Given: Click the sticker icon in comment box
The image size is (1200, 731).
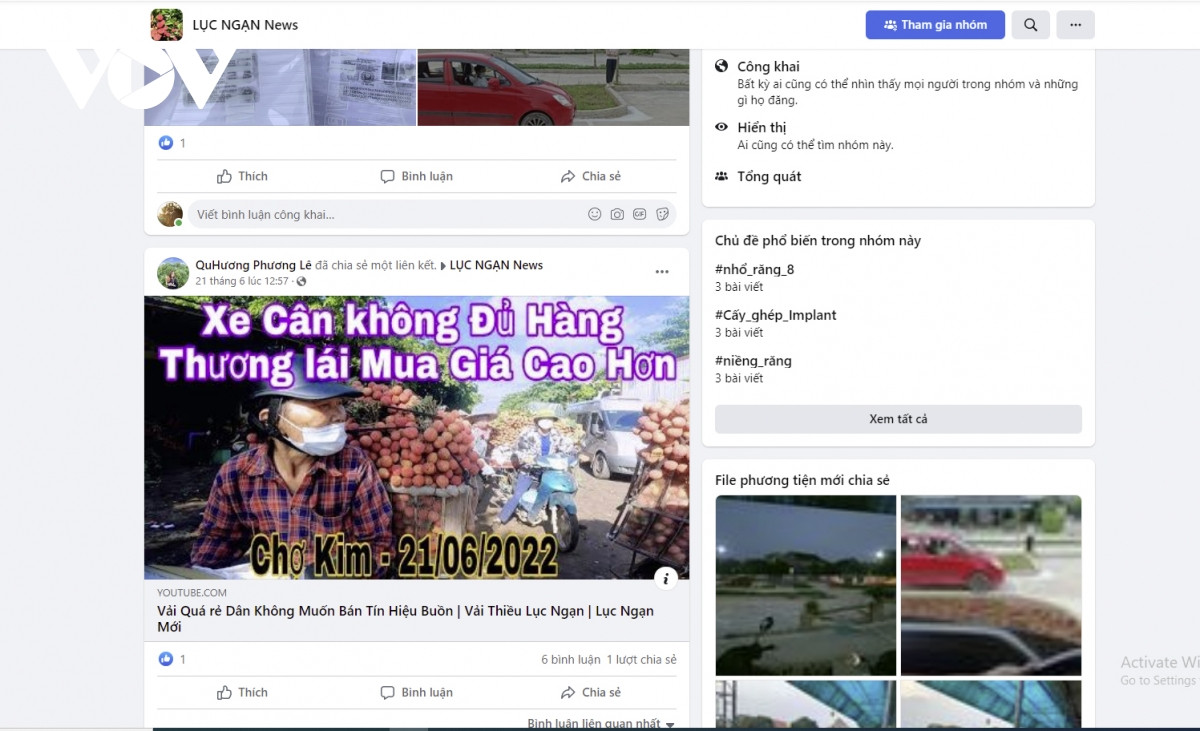Looking at the screenshot, I should [662, 214].
